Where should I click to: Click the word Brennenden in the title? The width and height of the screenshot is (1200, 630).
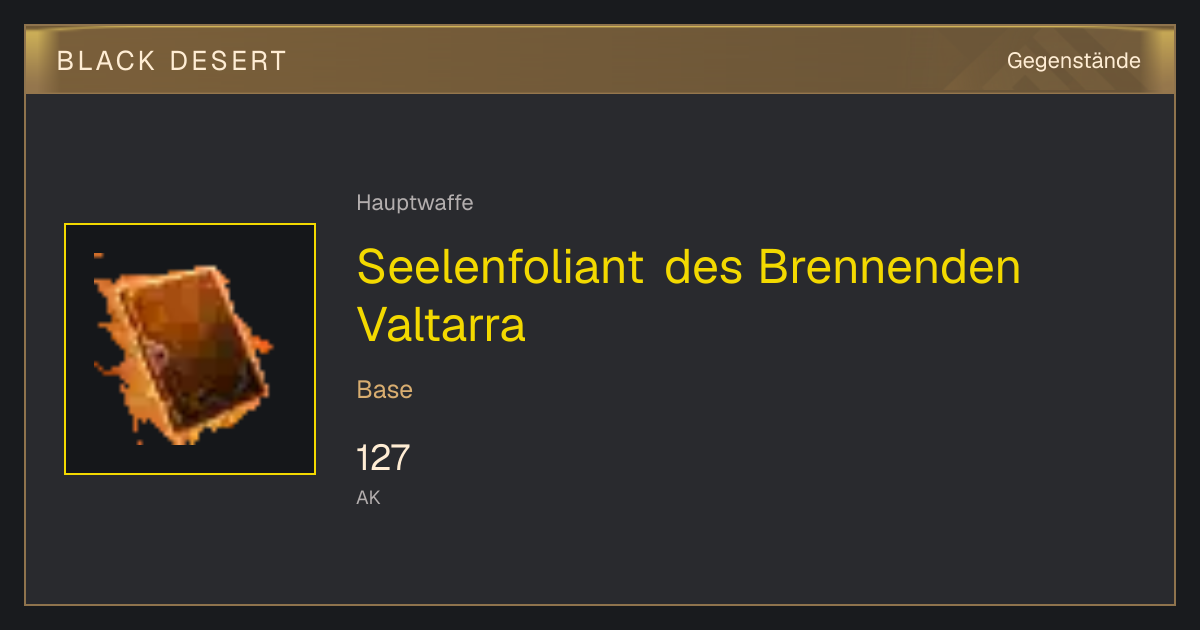click(x=890, y=267)
